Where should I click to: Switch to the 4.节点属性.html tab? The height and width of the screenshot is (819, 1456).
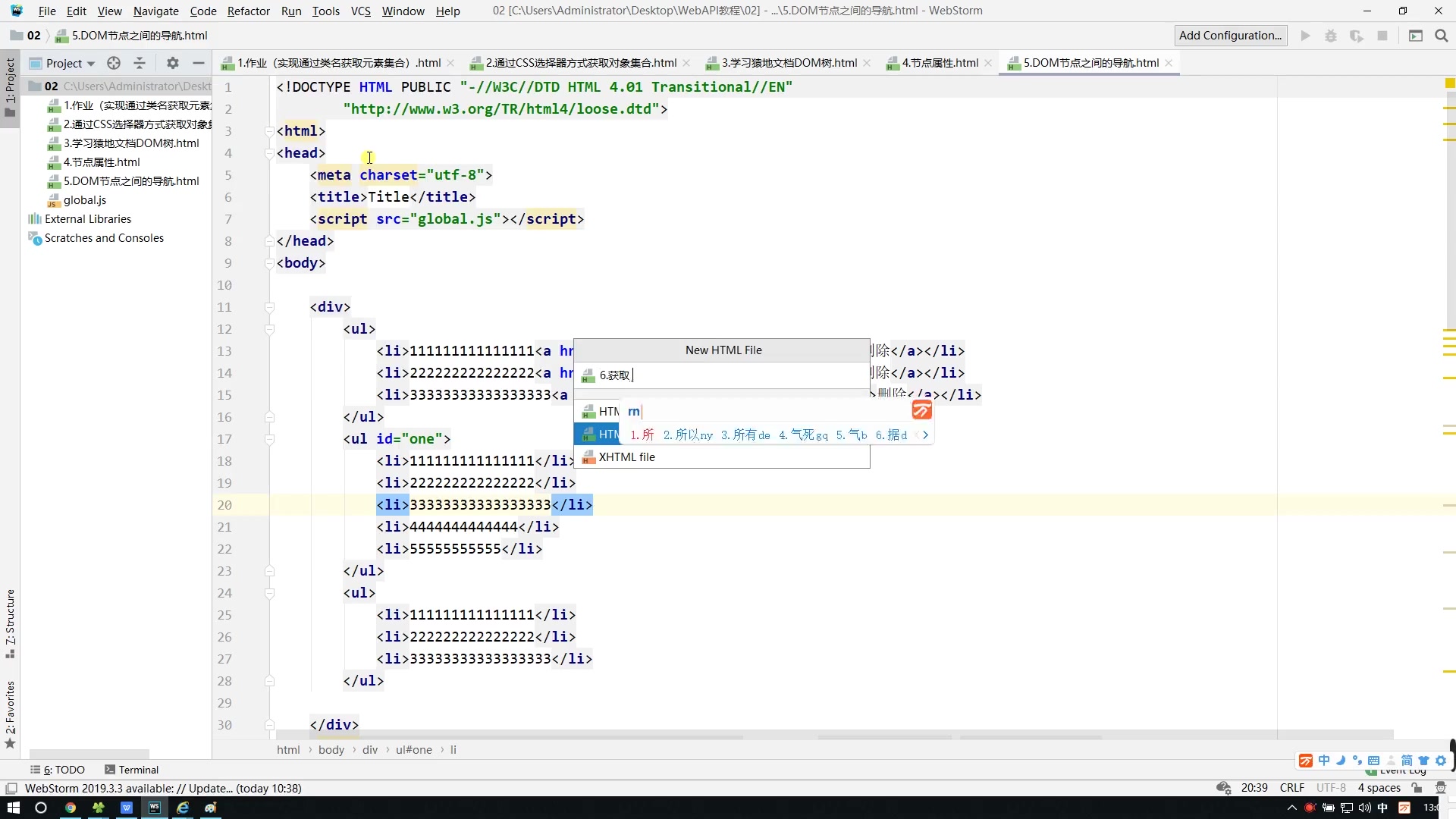(x=940, y=63)
